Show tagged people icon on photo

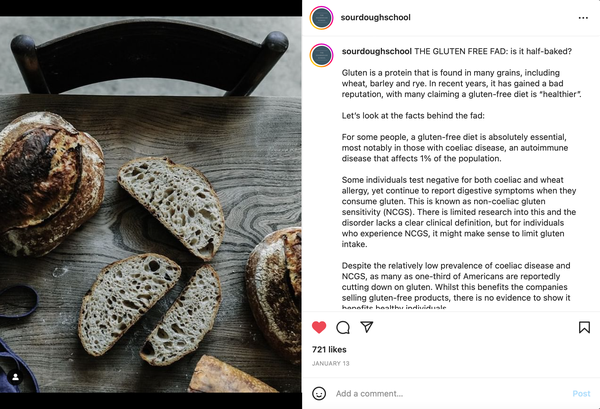click(16, 377)
